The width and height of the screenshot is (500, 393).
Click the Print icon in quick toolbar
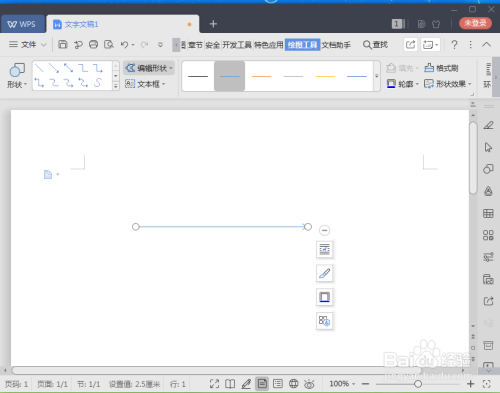[x=93, y=44]
